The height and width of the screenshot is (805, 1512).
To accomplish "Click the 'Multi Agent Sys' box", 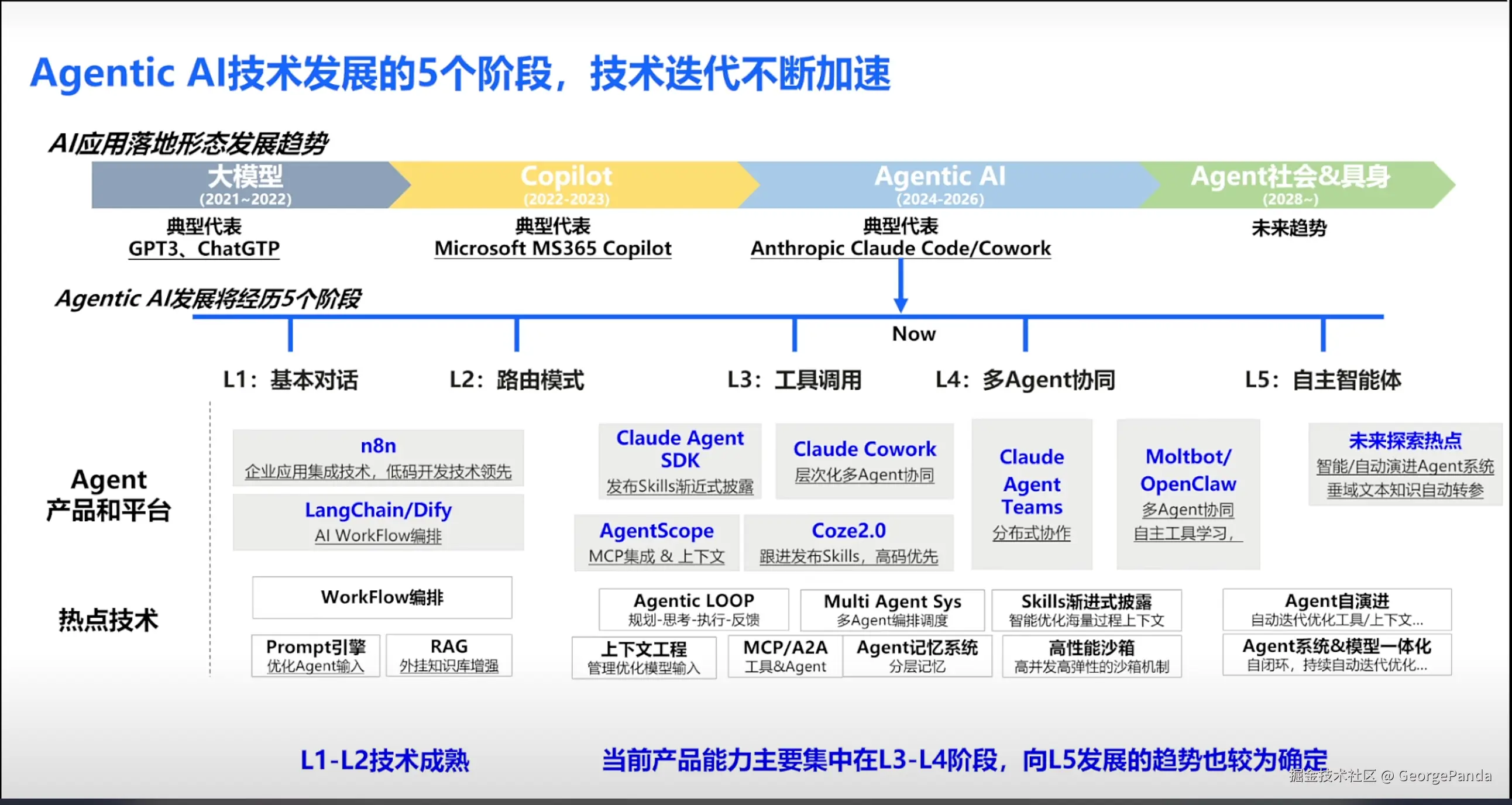I will (x=892, y=610).
